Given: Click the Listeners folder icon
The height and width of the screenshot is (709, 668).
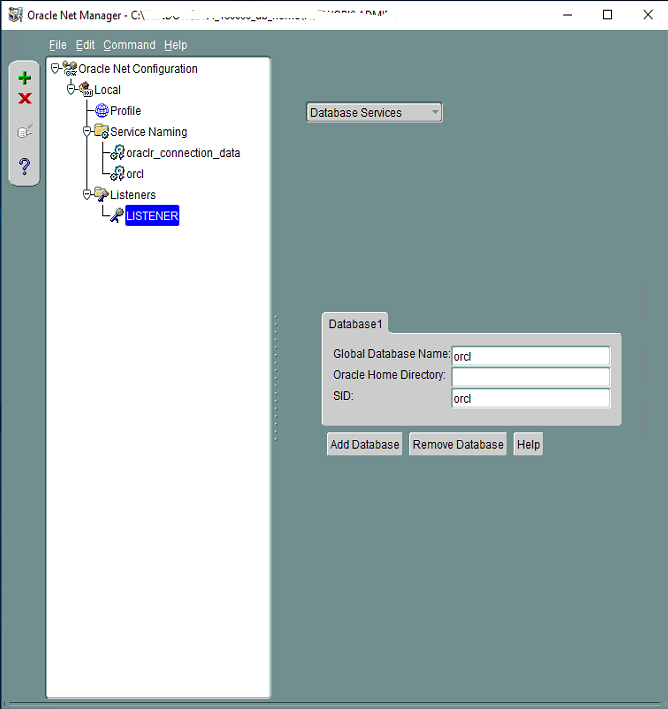Looking at the screenshot, I should coord(101,194).
